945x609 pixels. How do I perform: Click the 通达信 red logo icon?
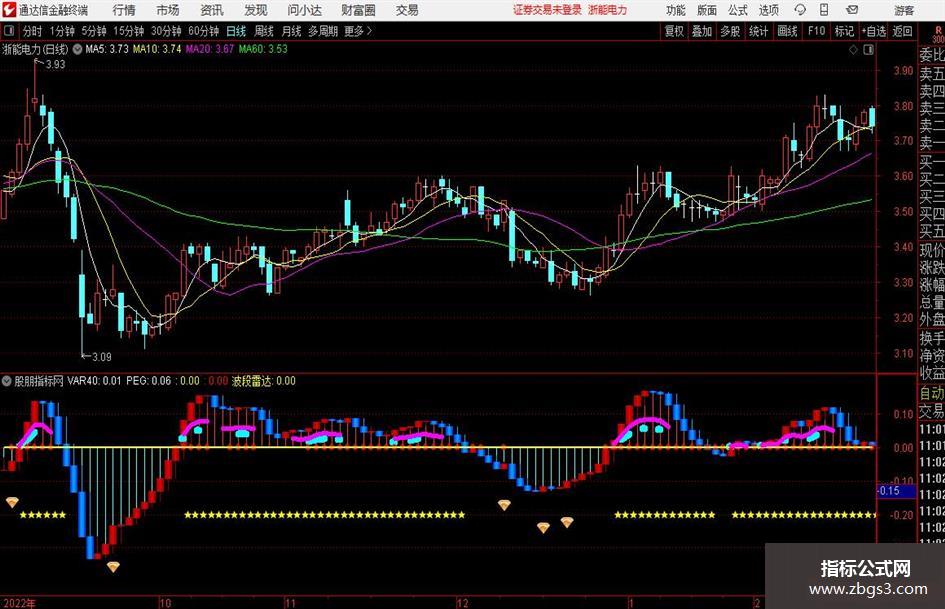pyautogui.click(x=8, y=10)
